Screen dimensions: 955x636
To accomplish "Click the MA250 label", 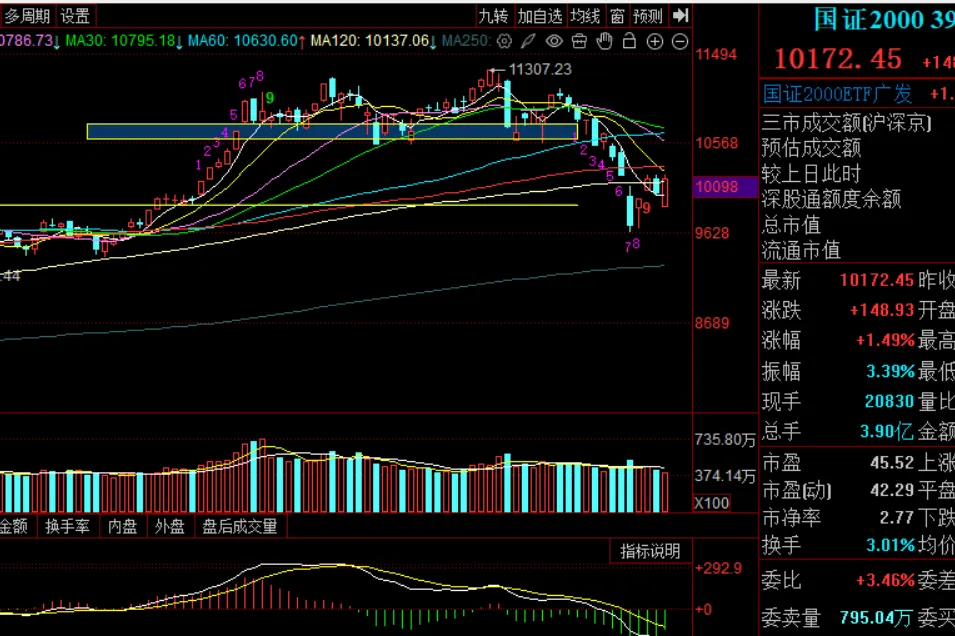I will point(466,41).
